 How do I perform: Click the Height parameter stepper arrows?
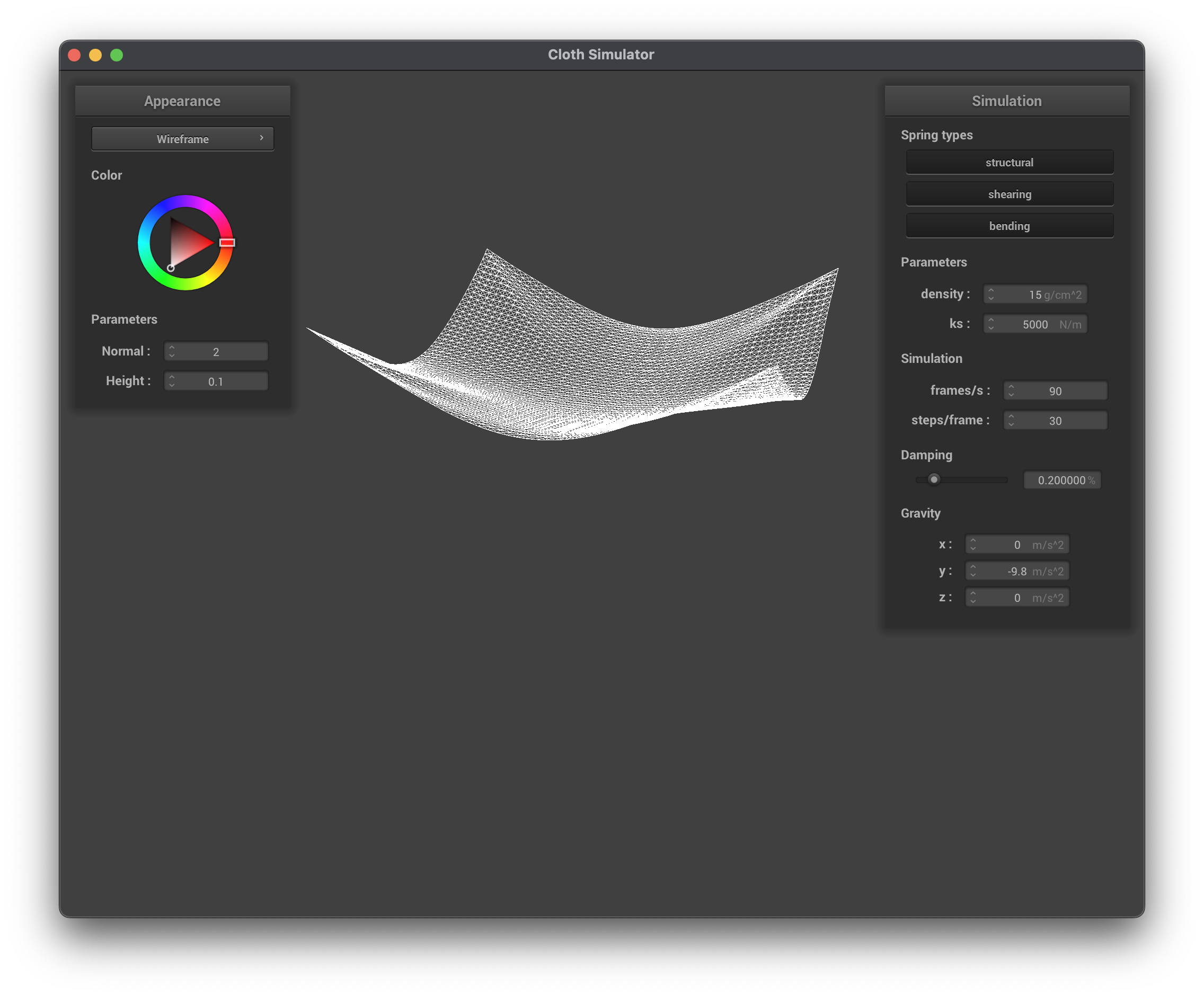tap(171, 381)
